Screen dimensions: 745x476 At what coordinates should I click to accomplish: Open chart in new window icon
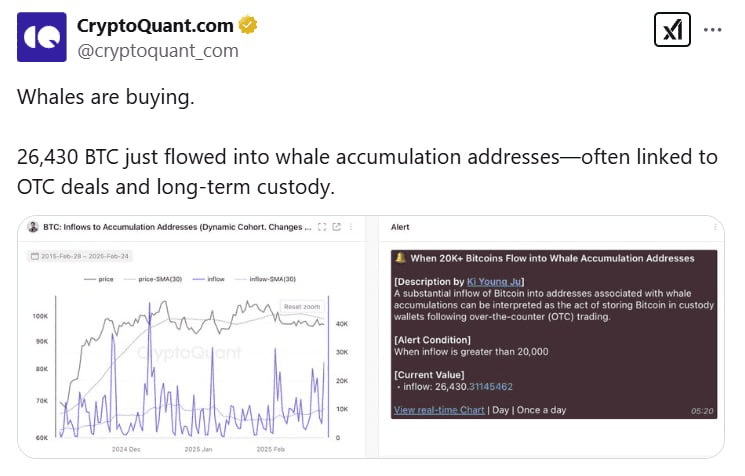(337, 227)
